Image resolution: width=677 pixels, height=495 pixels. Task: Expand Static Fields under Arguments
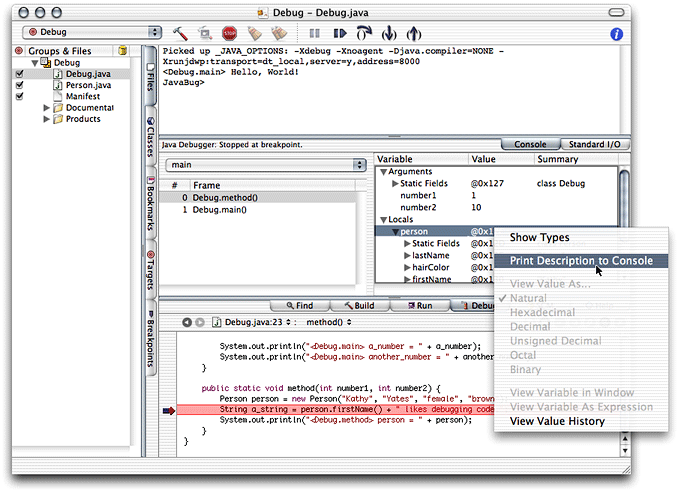pyautogui.click(x=395, y=184)
